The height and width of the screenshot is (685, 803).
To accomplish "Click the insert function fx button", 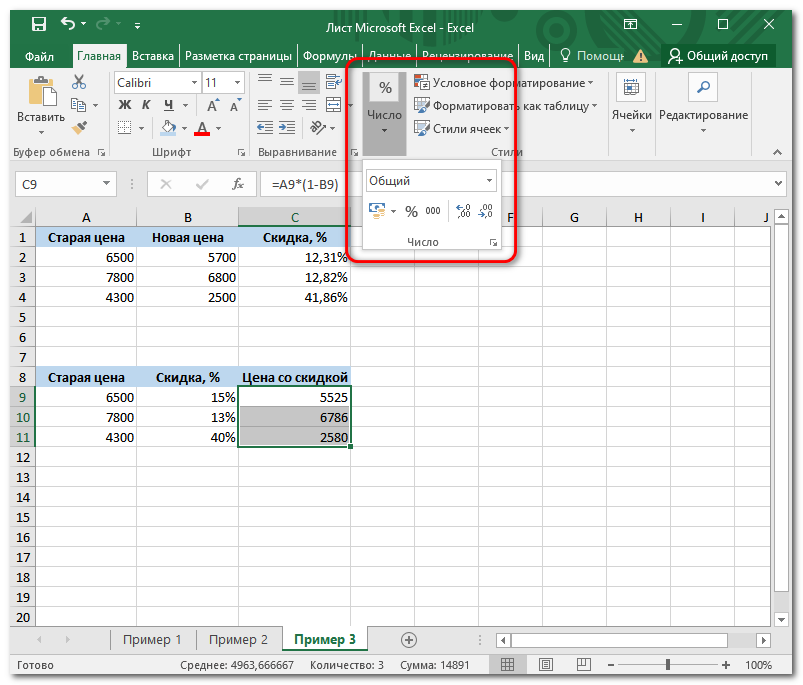I will [237, 184].
